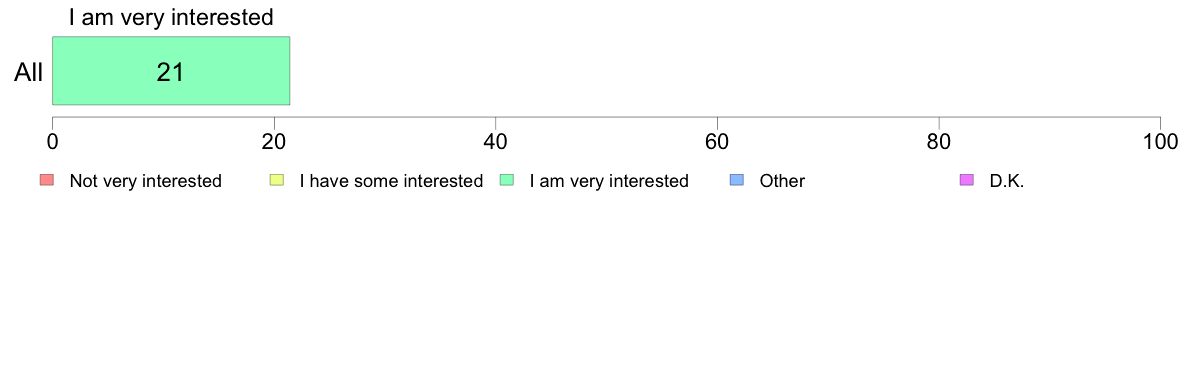The image size is (1188, 368).
Task: Click the yellow I have some interested swatch
Action: [x=277, y=180]
